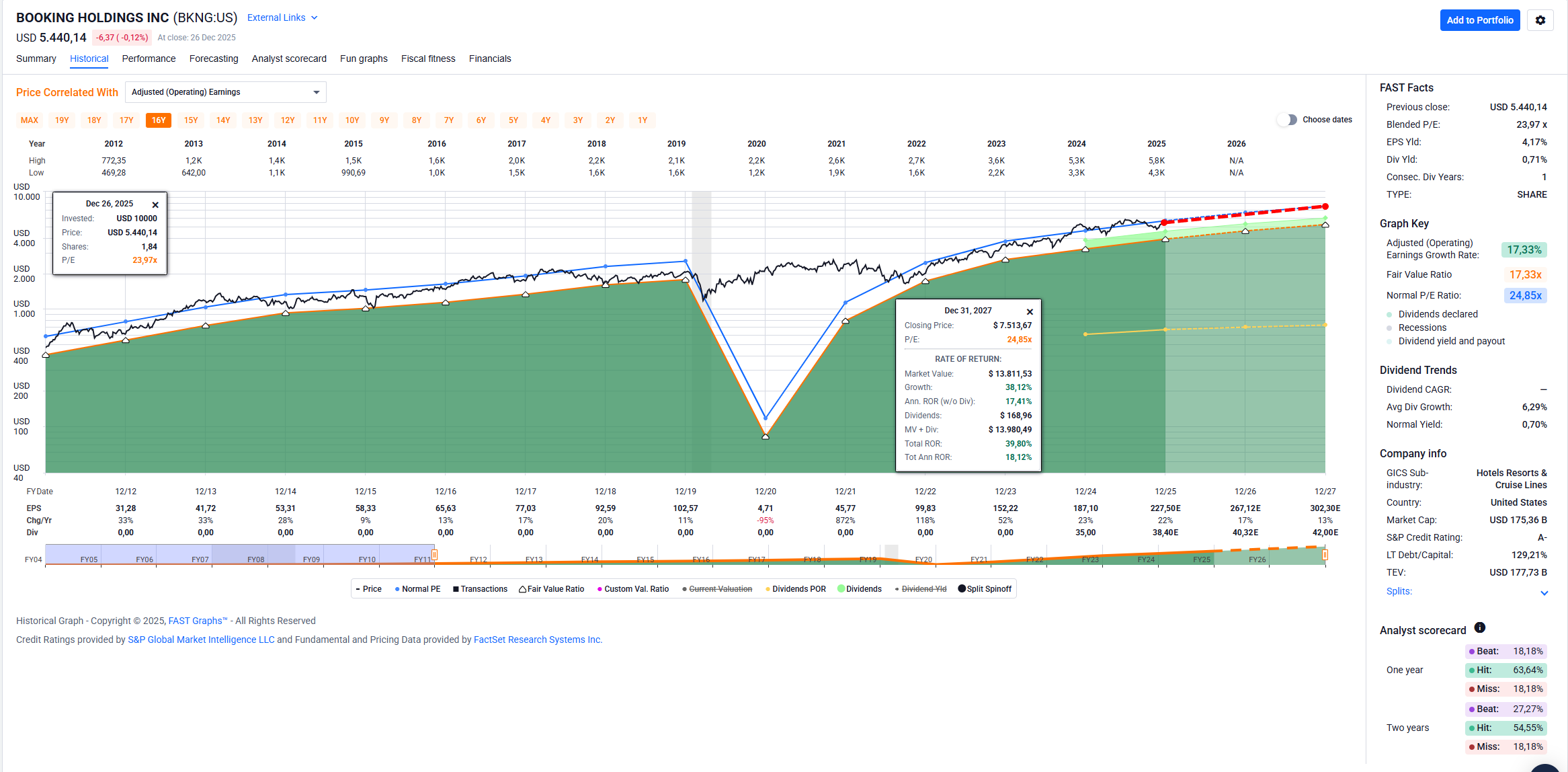This screenshot has height=772, width=1568.
Task: Expand the External Links menu
Action: click(x=282, y=17)
